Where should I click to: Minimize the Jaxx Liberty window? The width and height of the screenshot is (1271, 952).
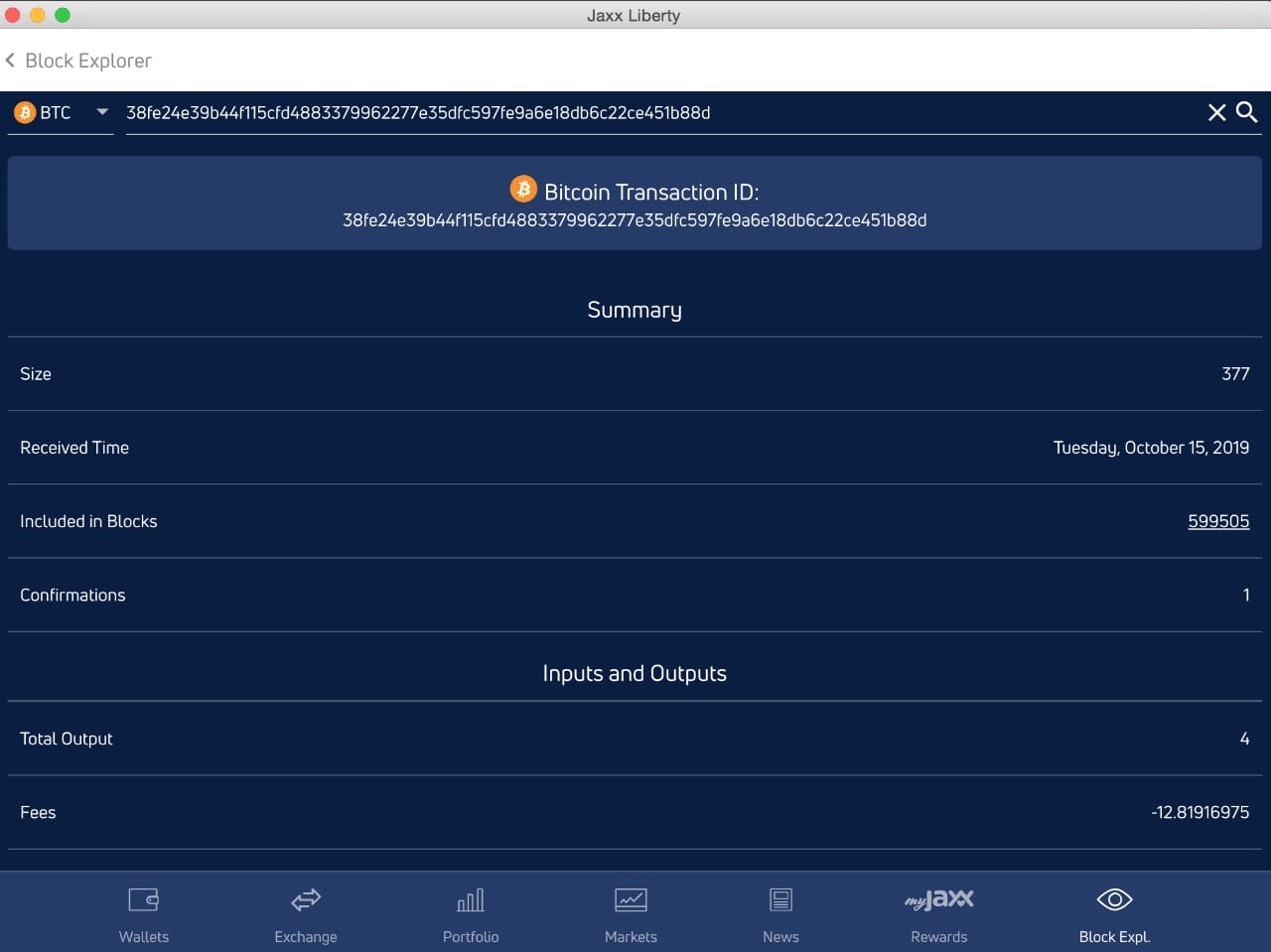[38, 15]
